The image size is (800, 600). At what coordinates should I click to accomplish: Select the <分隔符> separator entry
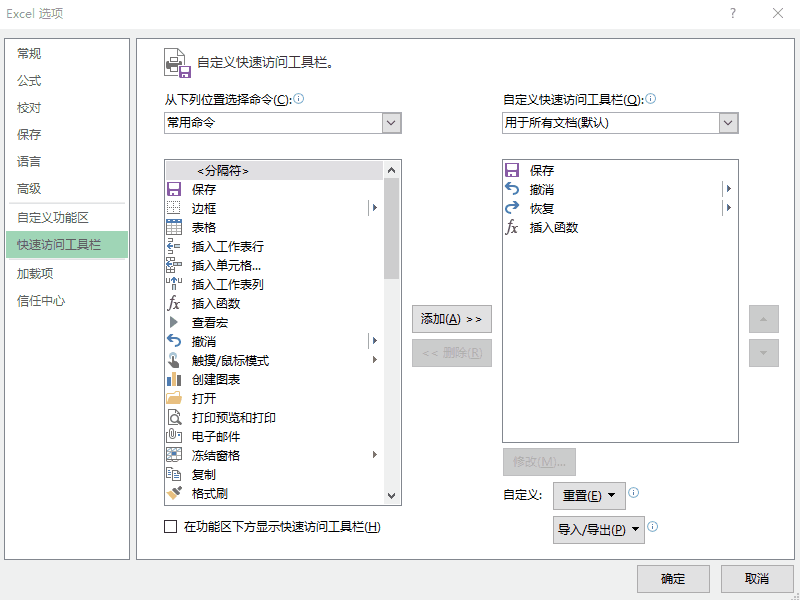pos(274,170)
